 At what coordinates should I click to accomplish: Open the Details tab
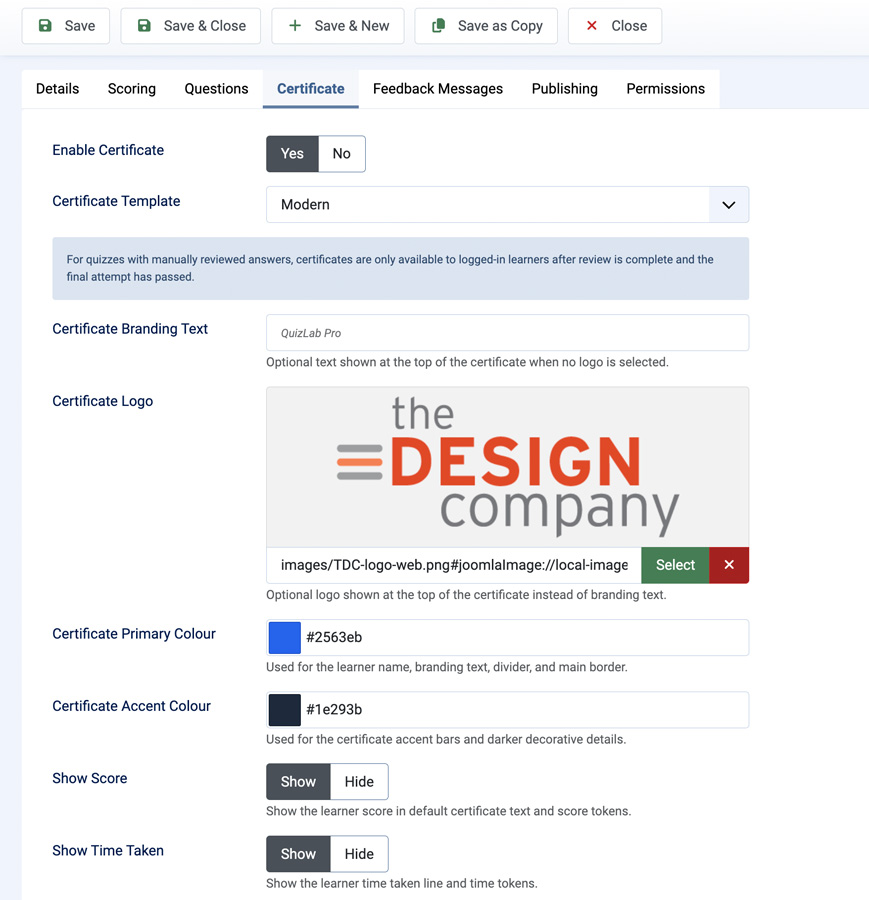tap(57, 88)
